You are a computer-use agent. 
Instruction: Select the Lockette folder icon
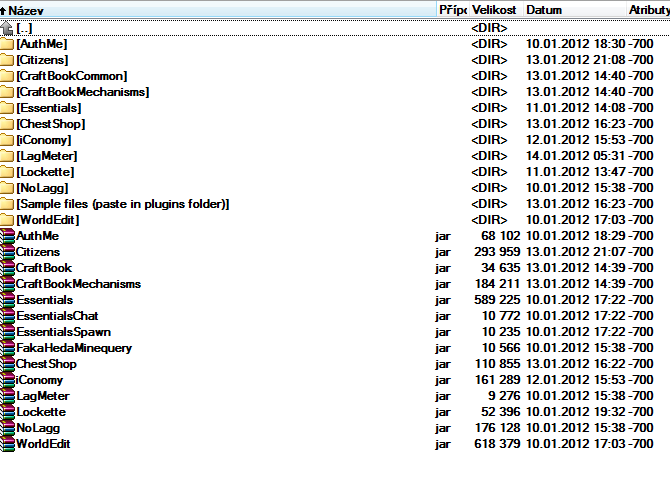click(7, 172)
